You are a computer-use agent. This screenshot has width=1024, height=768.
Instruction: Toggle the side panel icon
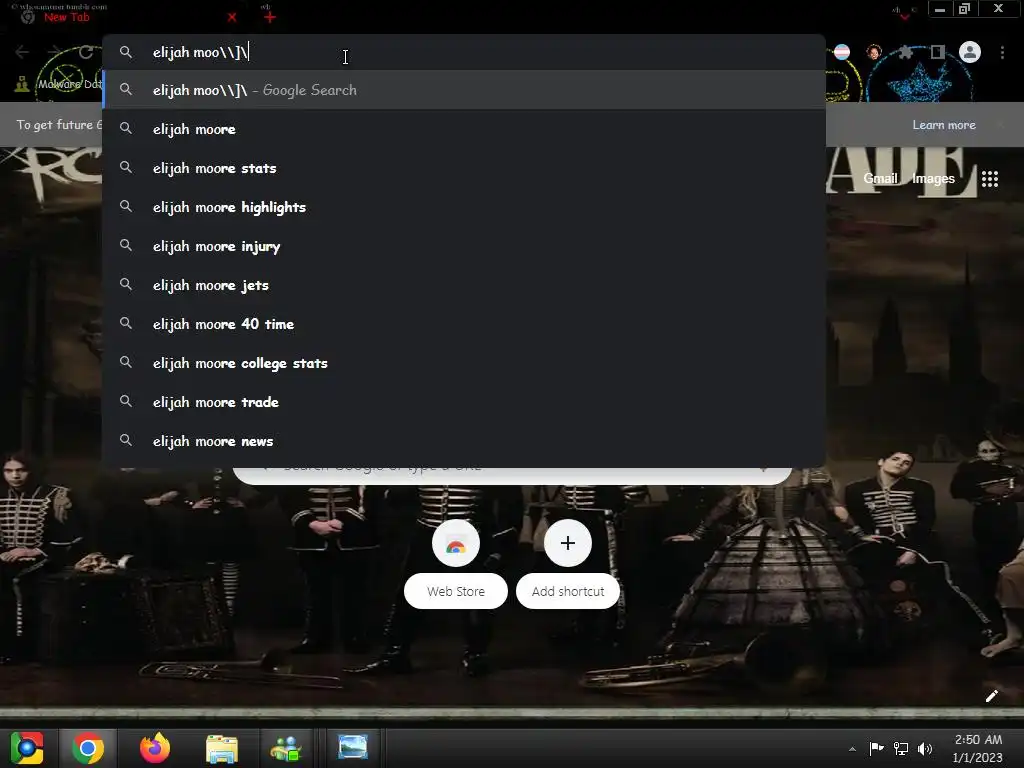938,52
